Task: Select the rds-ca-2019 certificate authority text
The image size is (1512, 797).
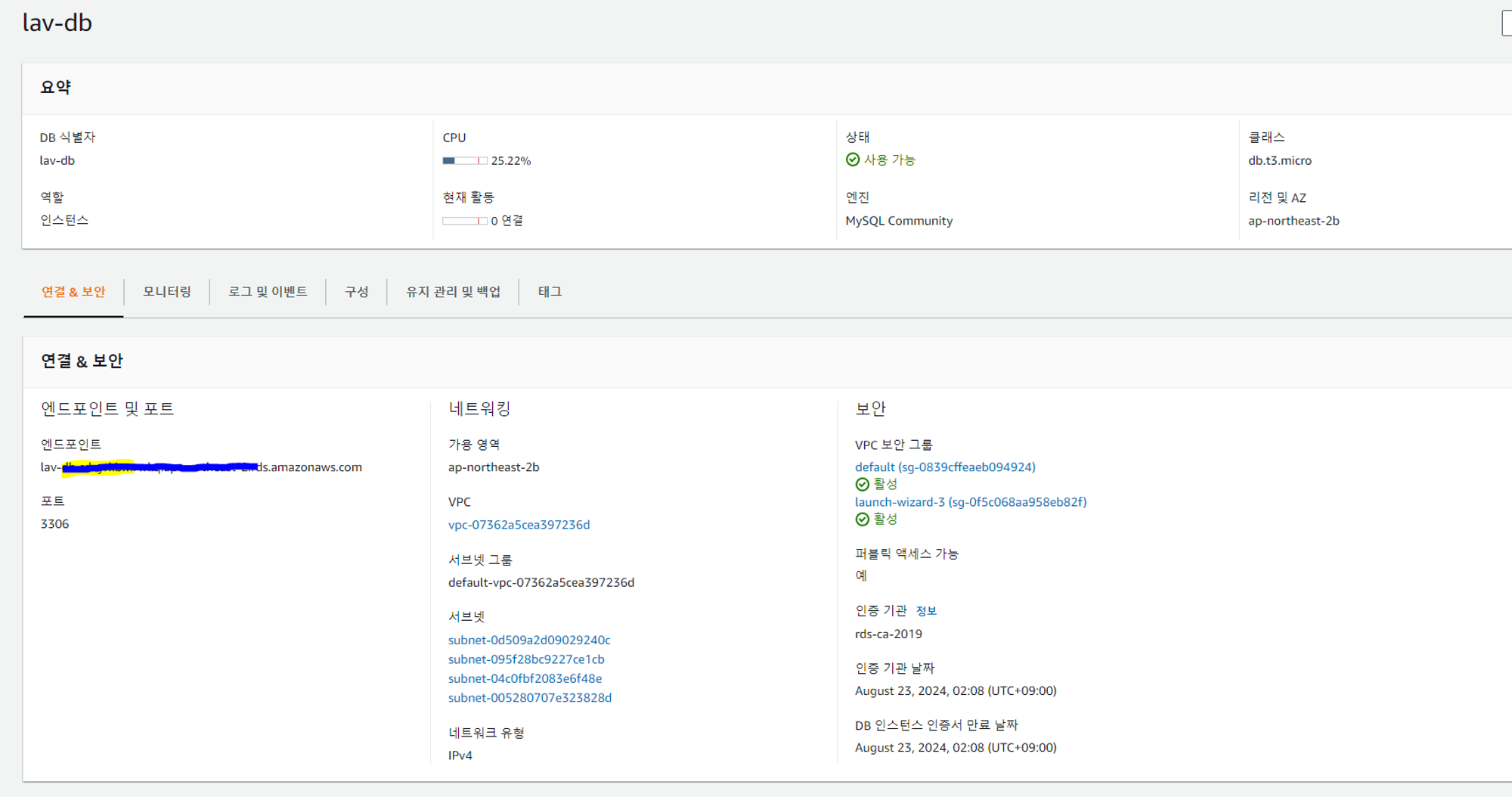Action: (x=888, y=634)
